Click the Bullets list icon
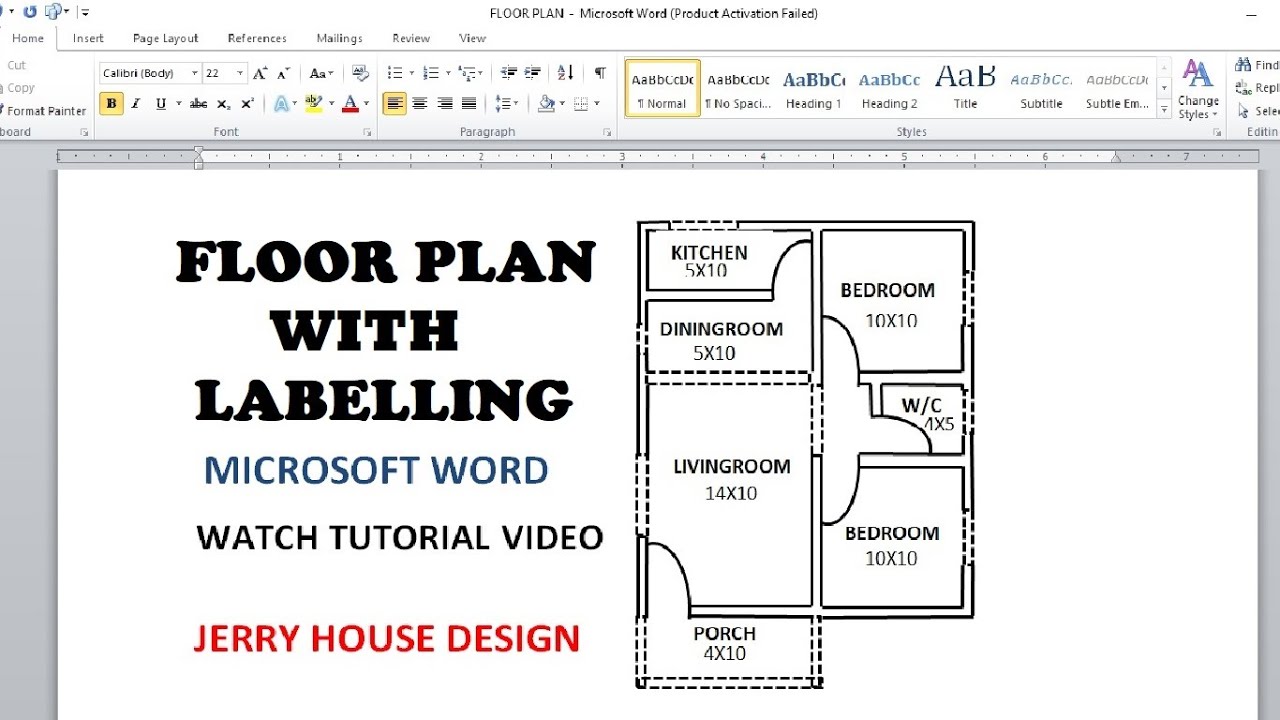The height and width of the screenshot is (720, 1280). coord(394,73)
